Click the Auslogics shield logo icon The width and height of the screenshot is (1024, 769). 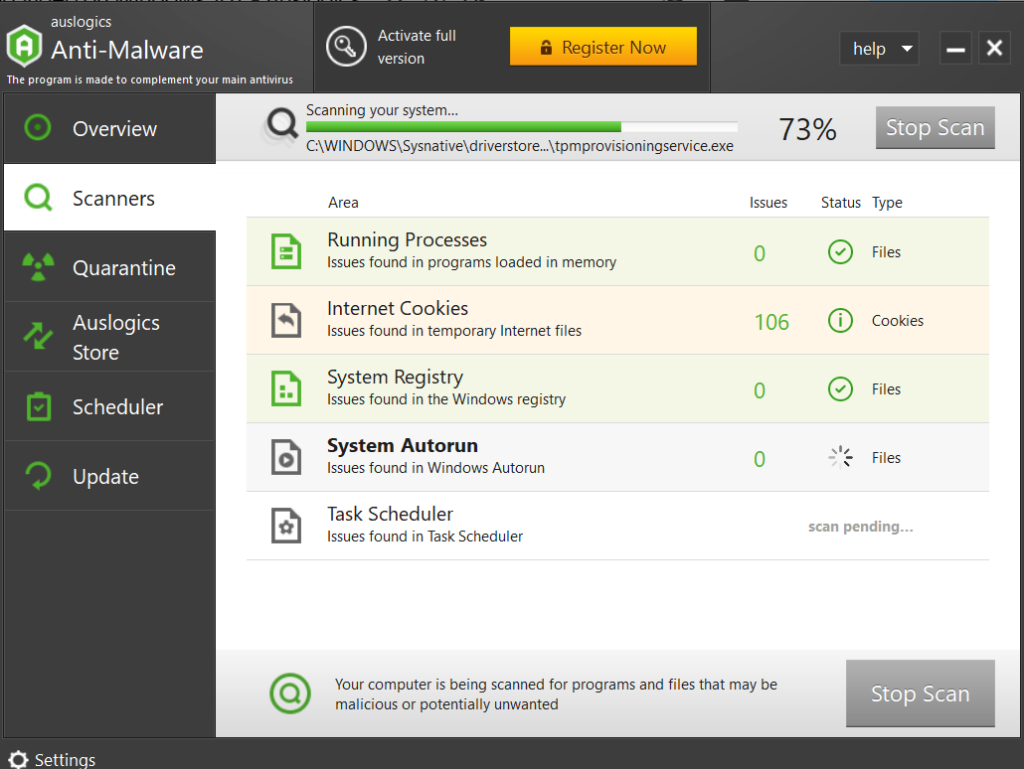pos(24,48)
